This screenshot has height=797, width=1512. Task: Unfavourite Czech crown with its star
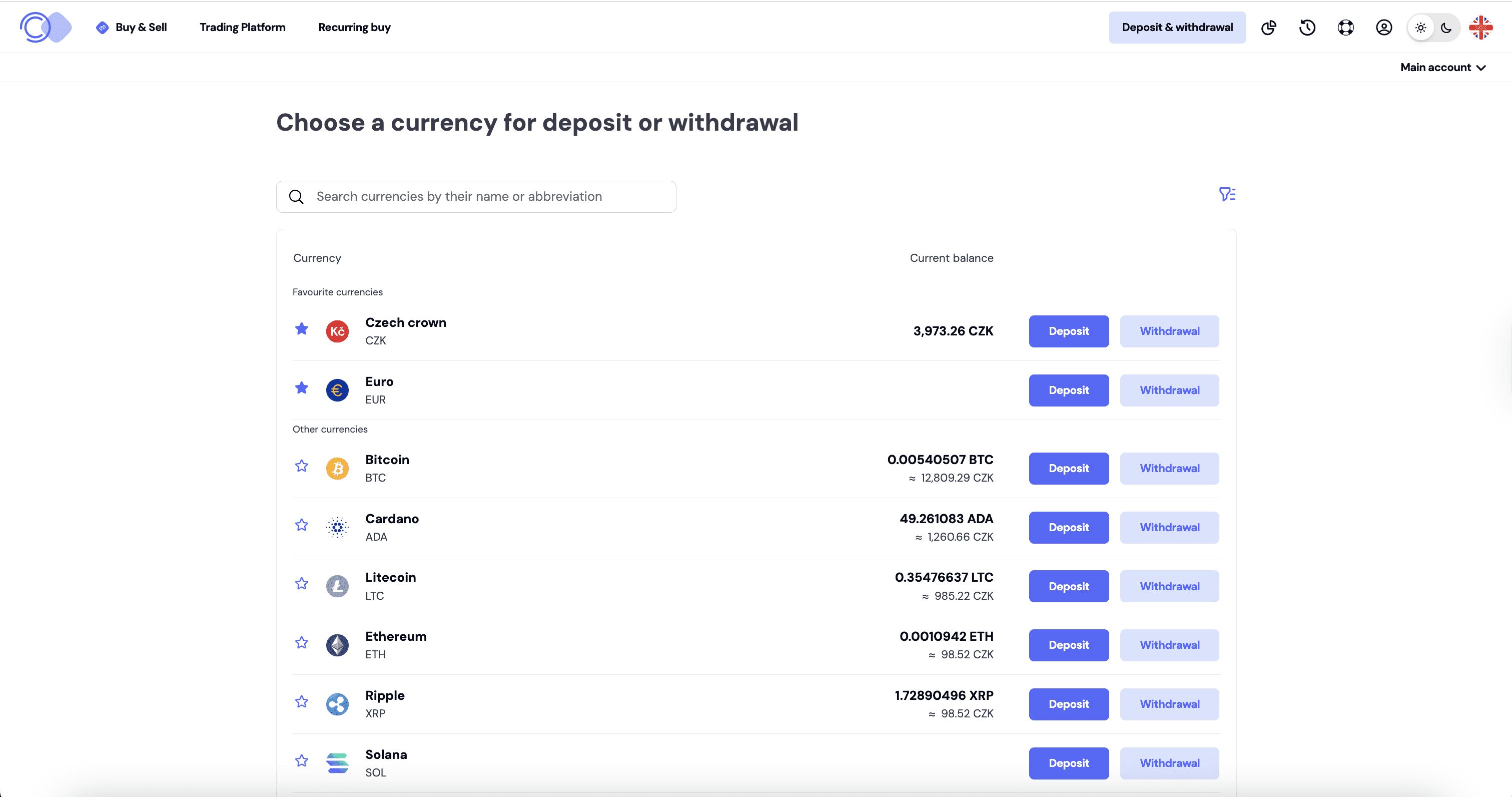tap(302, 329)
